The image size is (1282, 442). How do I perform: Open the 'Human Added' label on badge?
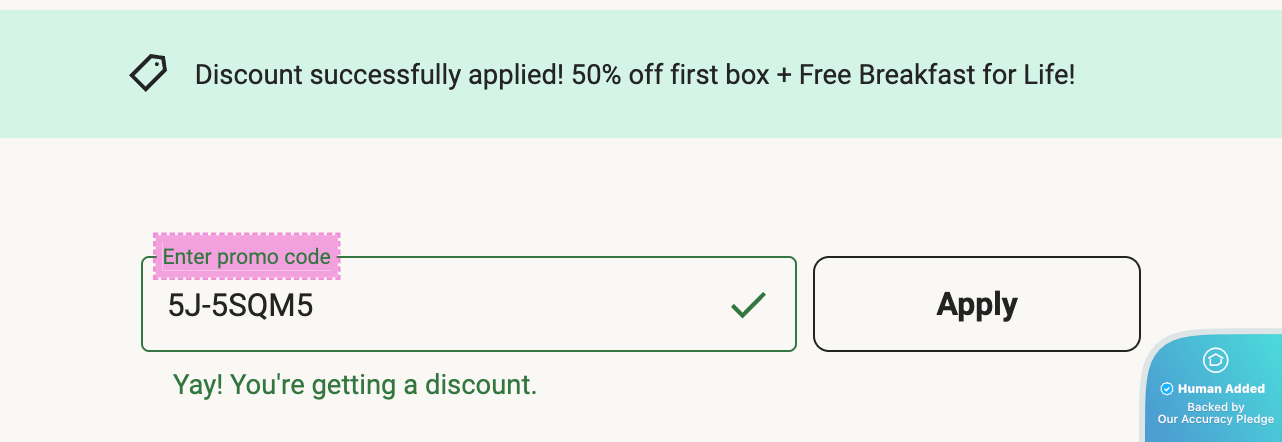[x=1221, y=389]
